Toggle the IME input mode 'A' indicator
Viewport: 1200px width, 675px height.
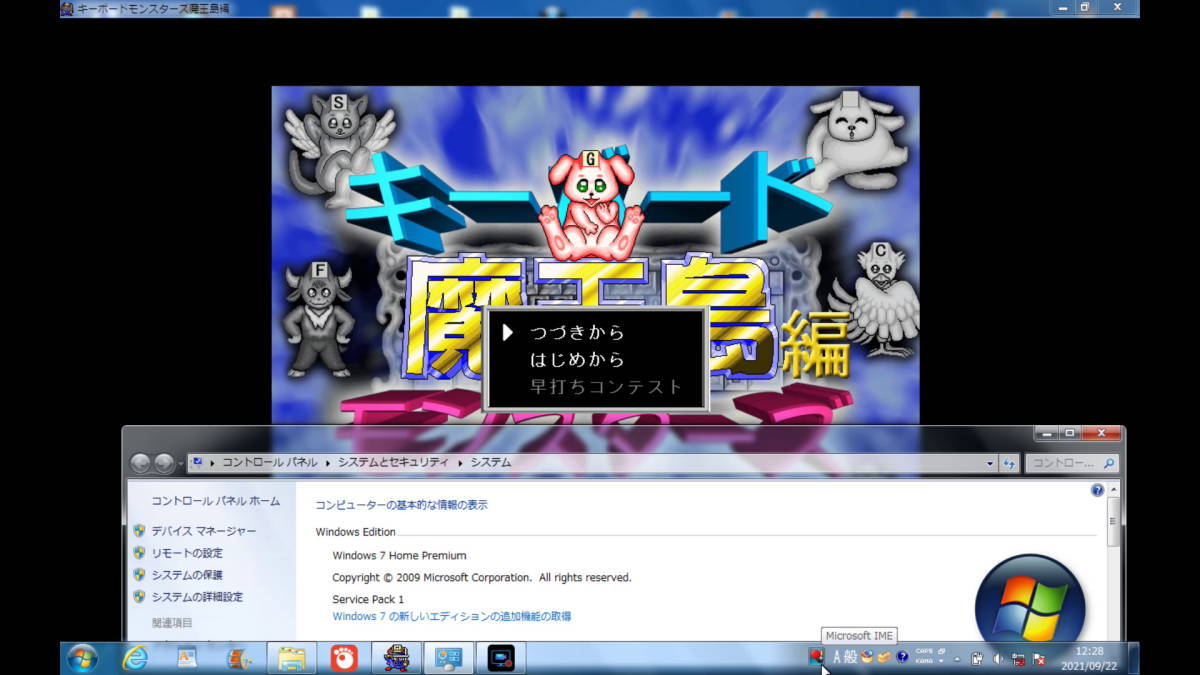(837, 657)
